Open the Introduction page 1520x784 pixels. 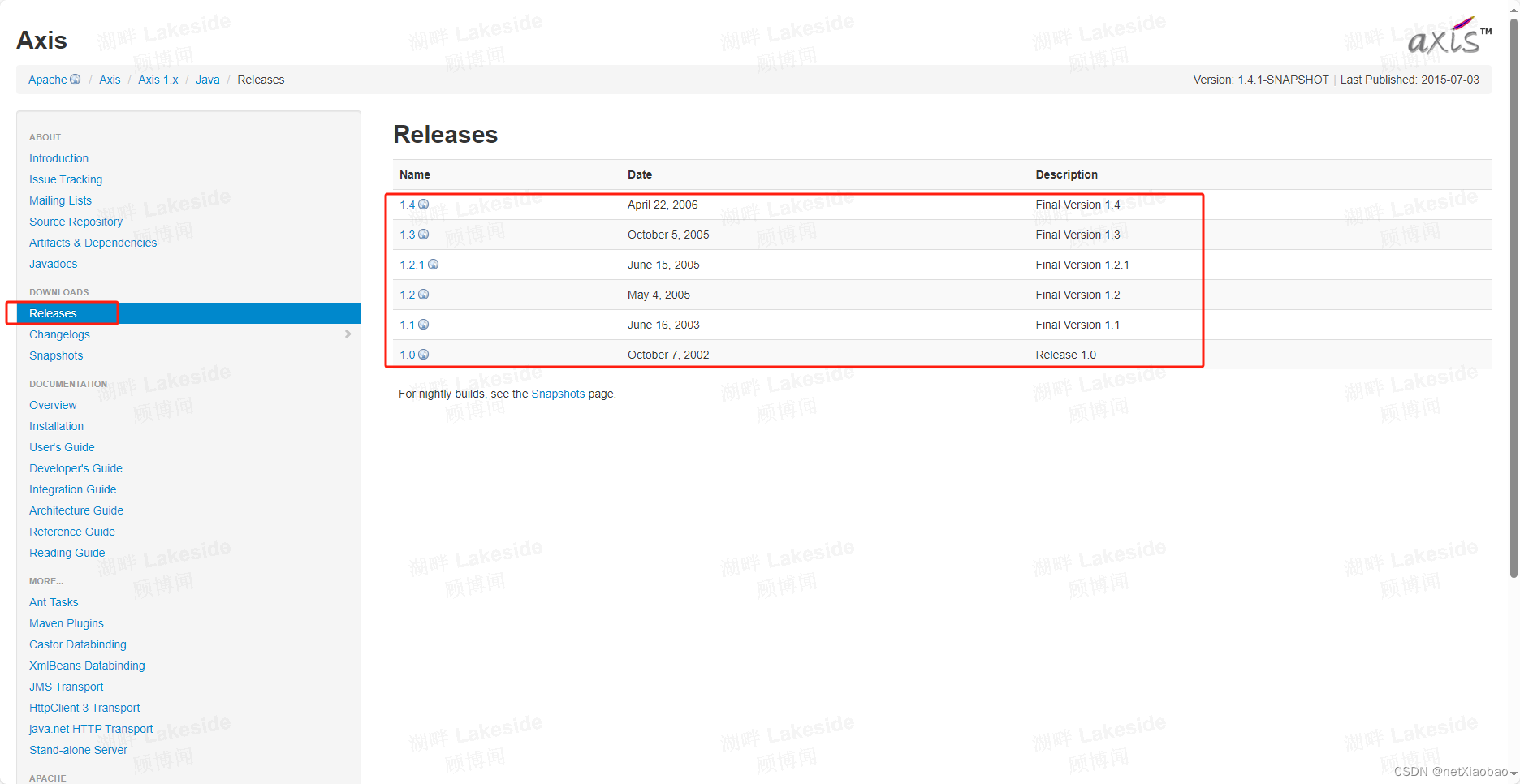58,157
